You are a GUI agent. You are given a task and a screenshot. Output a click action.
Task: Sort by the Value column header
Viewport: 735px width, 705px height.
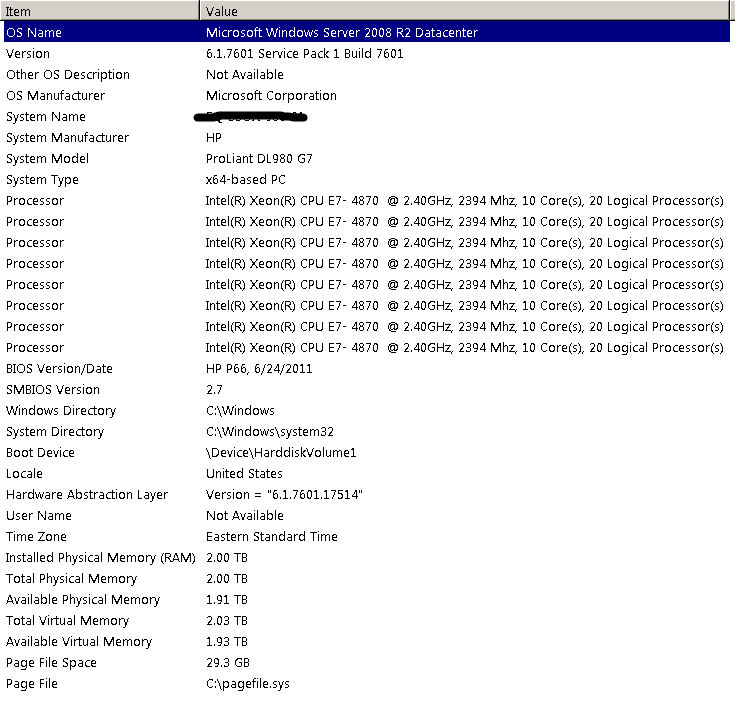click(465, 10)
